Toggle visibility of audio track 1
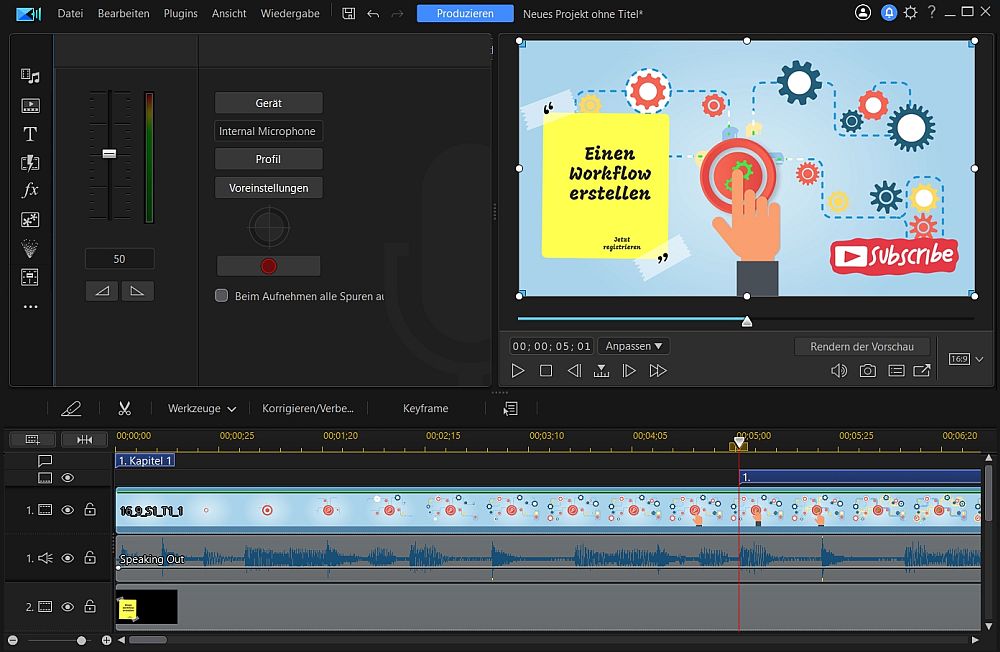 click(x=68, y=558)
